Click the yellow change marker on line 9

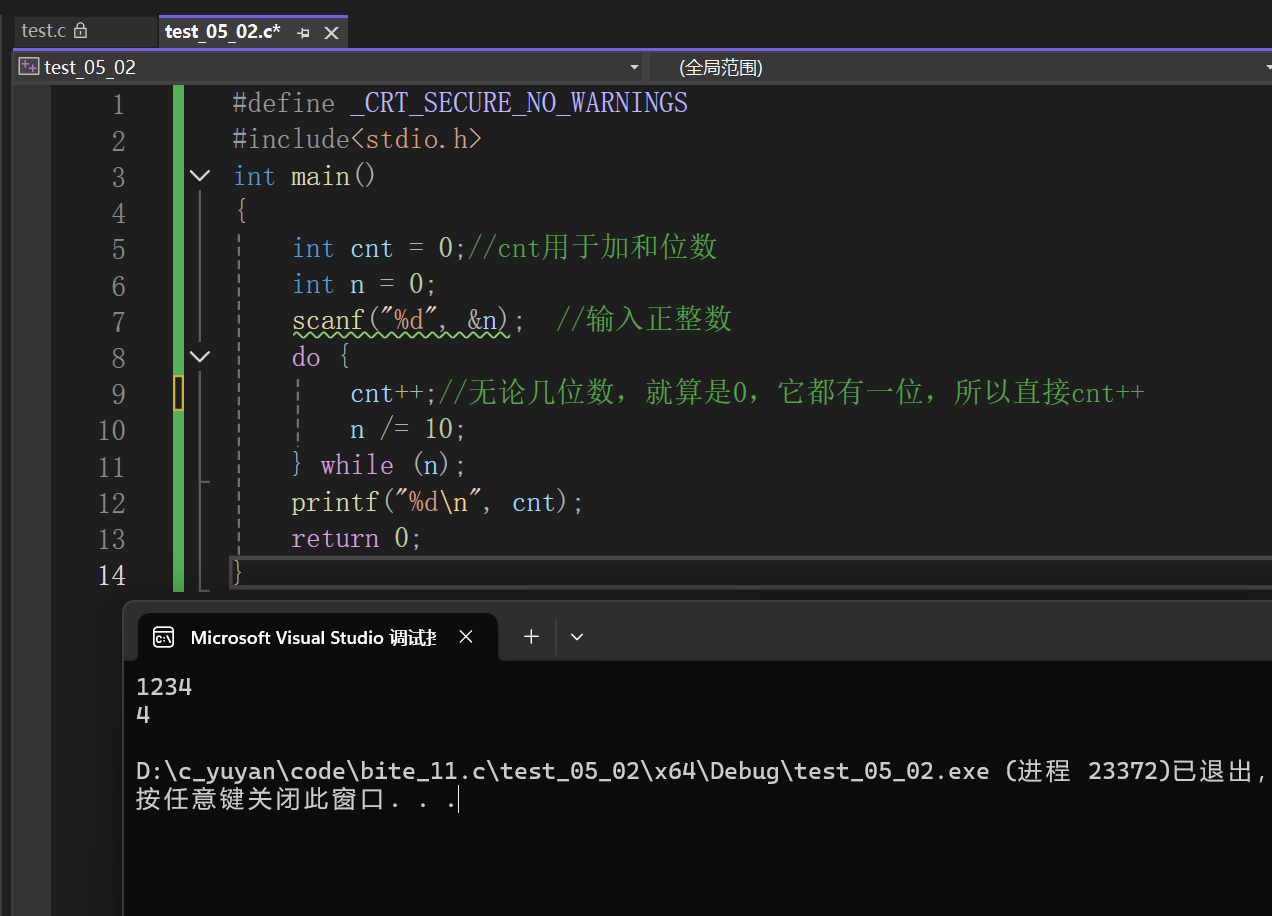click(x=179, y=394)
